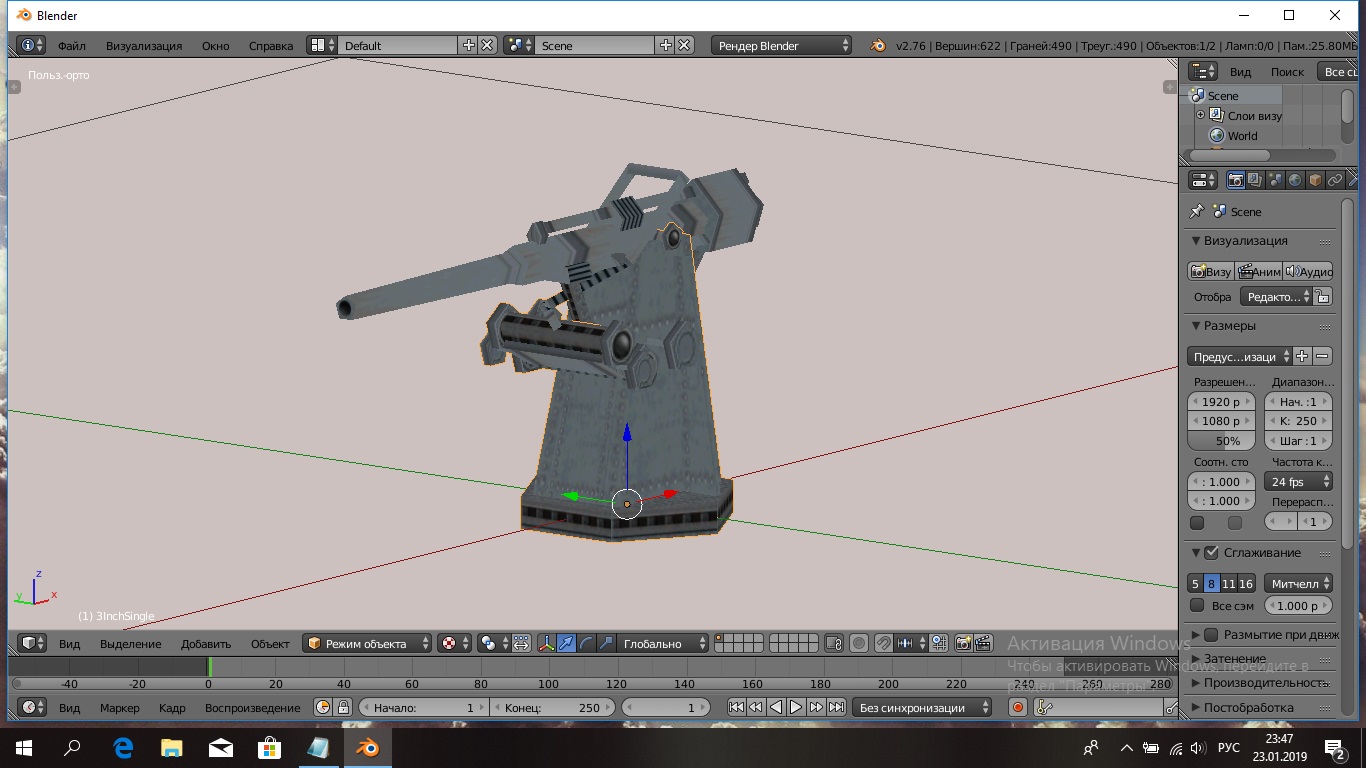This screenshot has height=768, width=1366.
Task: Click the rotate manipulator arc icon
Action: pyautogui.click(x=586, y=644)
